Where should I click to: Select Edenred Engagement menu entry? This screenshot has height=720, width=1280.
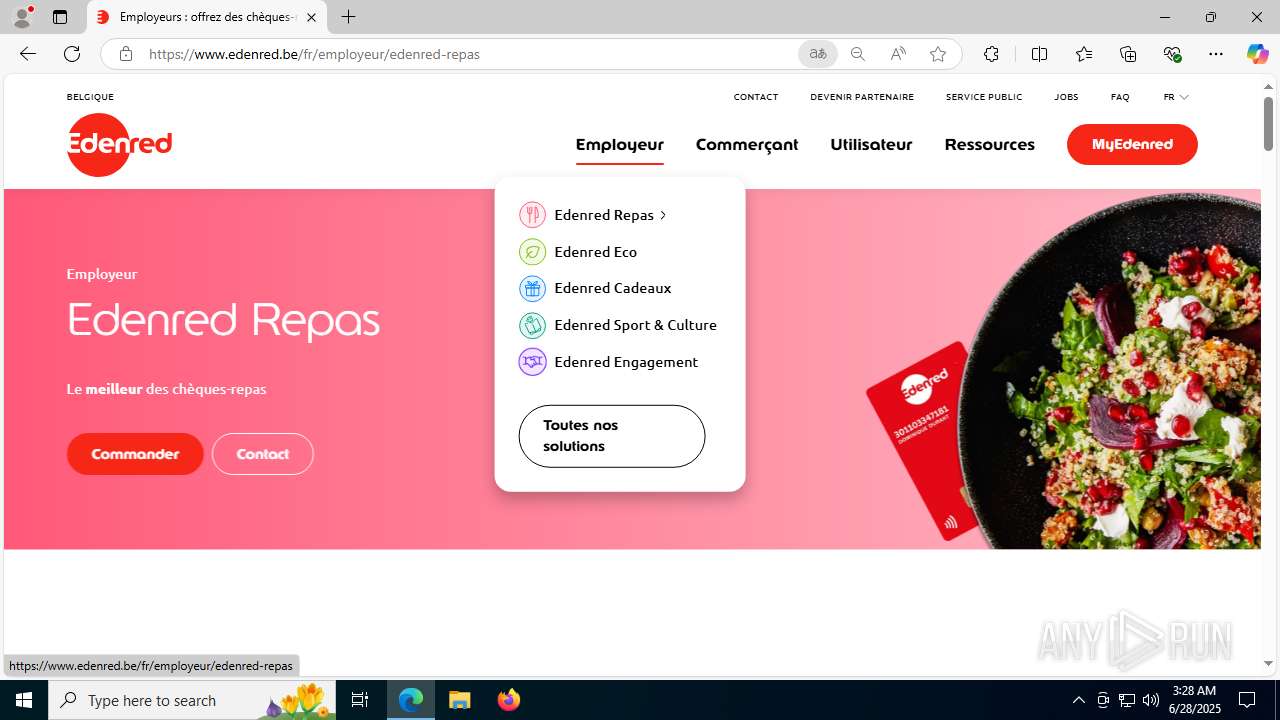(626, 362)
